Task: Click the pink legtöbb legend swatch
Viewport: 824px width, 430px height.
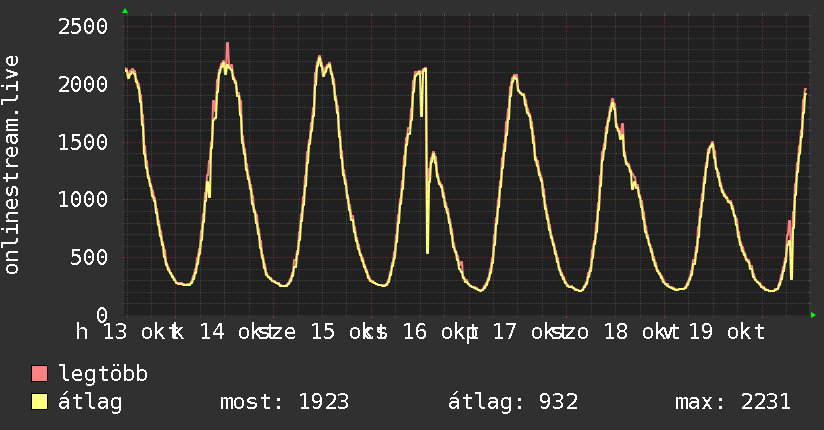Action: click(39, 373)
